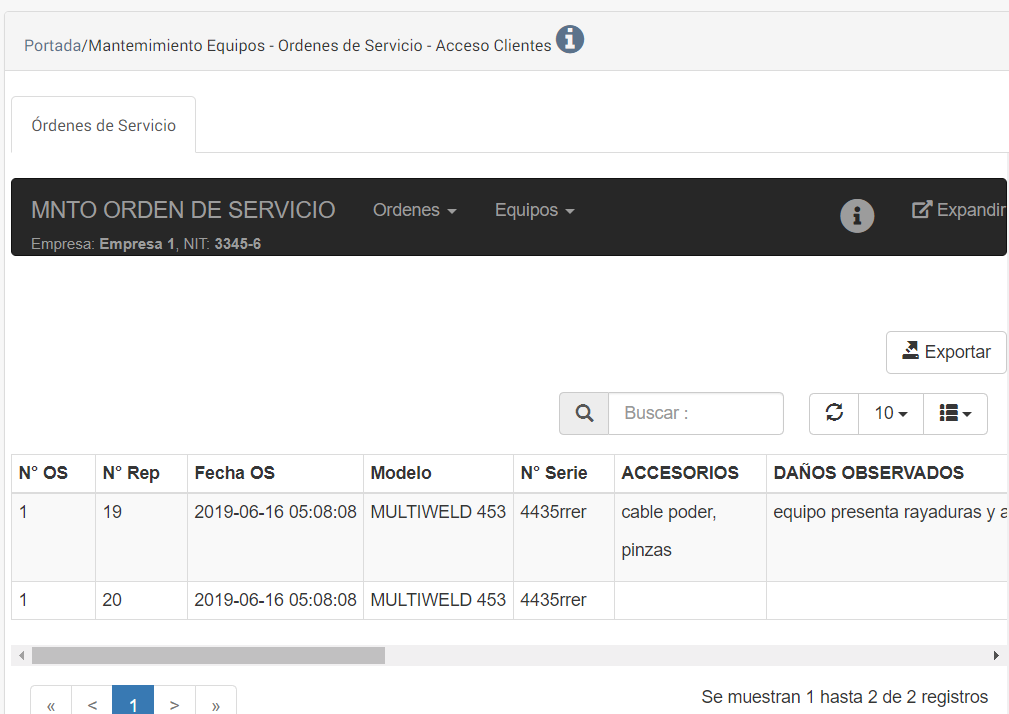Open the Ordenes dropdown menu
Screen dimensions: 1009x714
point(414,210)
